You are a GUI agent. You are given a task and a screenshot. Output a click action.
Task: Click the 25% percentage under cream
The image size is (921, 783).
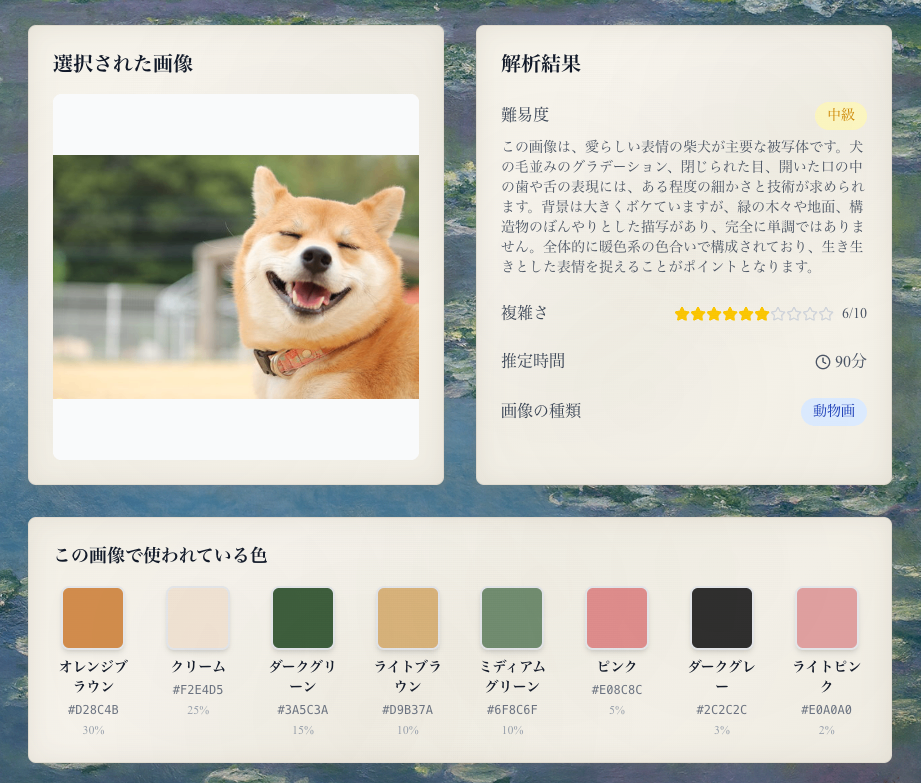[x=198, y=710]
